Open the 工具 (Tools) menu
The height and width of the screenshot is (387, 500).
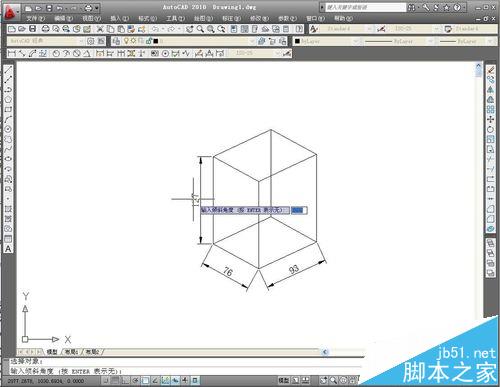(176, 19)
